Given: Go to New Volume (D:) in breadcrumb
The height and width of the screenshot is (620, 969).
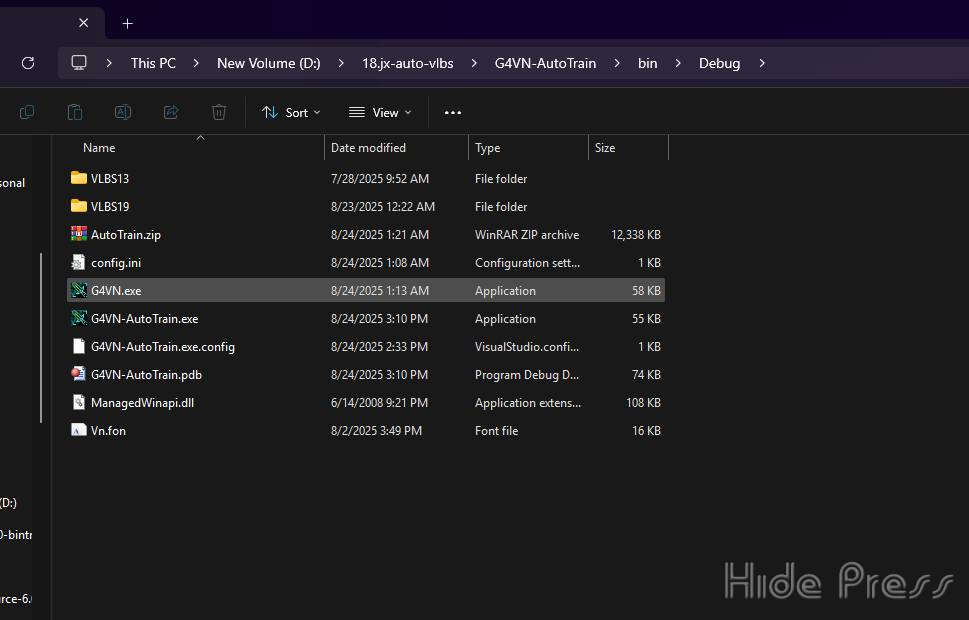Looking at the screenshot, I should click(268, 63).
